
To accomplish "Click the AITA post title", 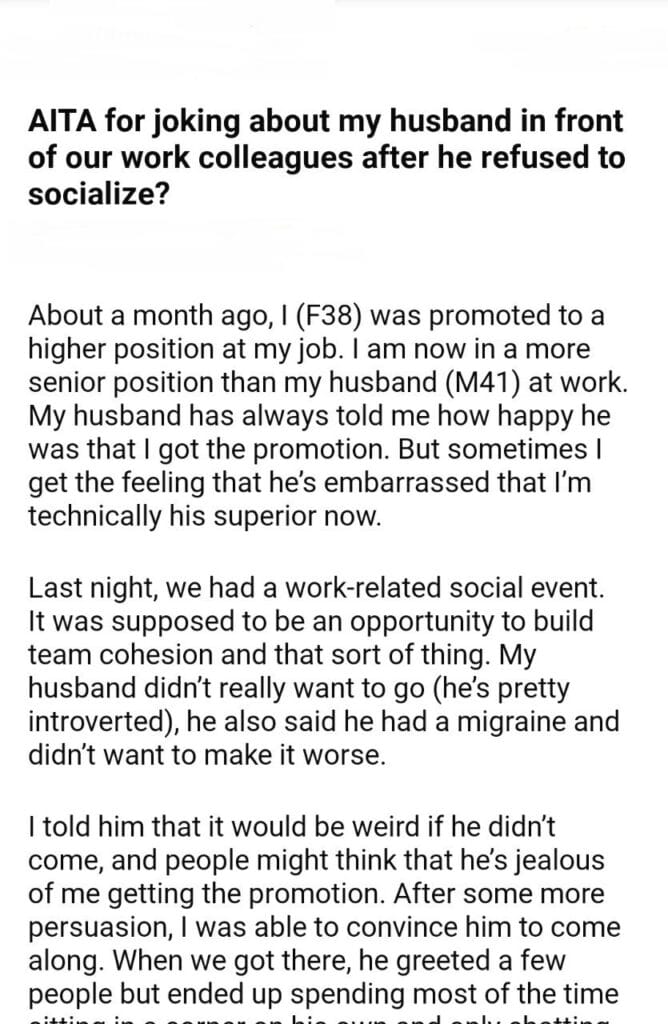I will tap(326, 157).
